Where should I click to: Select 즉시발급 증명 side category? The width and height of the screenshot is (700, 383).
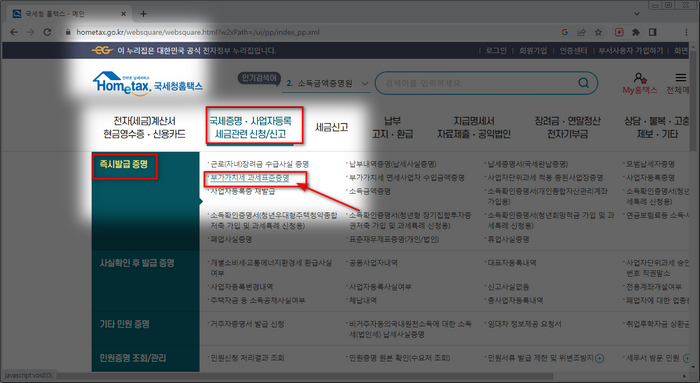click(124, 164)
